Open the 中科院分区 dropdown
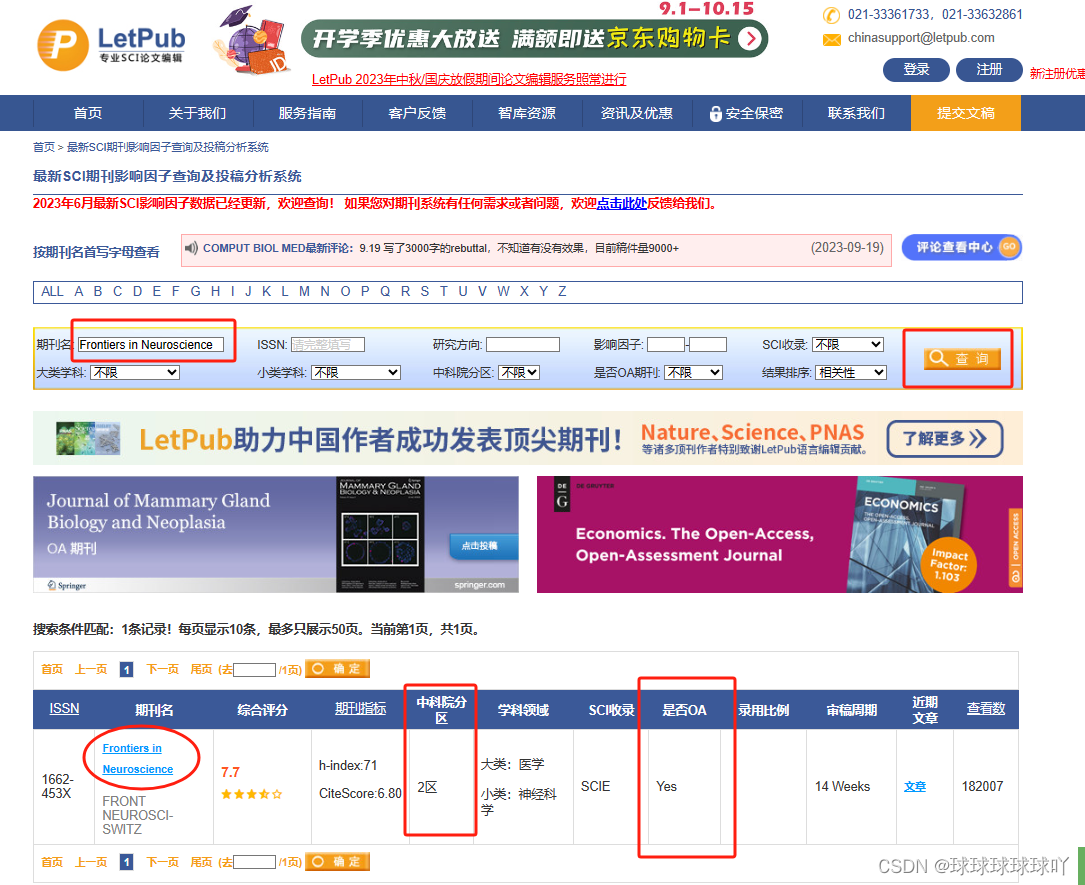 coord(519,372)
